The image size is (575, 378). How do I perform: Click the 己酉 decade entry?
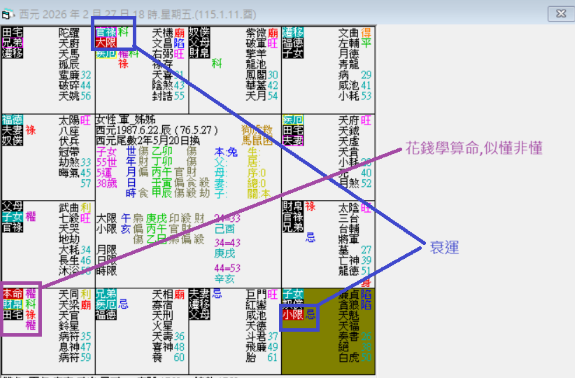click(224, 229)
